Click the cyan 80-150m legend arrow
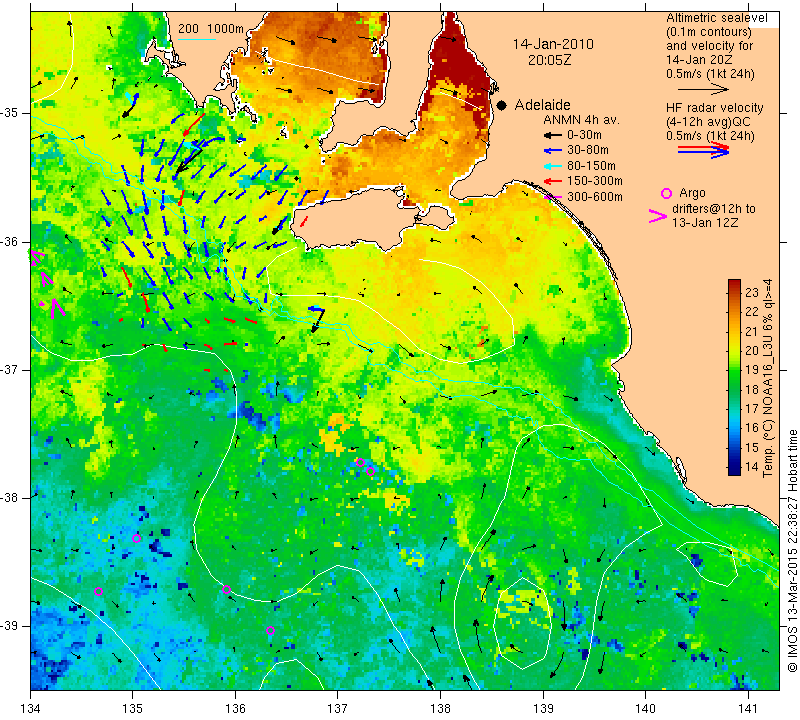 click(x=552, y=166)
